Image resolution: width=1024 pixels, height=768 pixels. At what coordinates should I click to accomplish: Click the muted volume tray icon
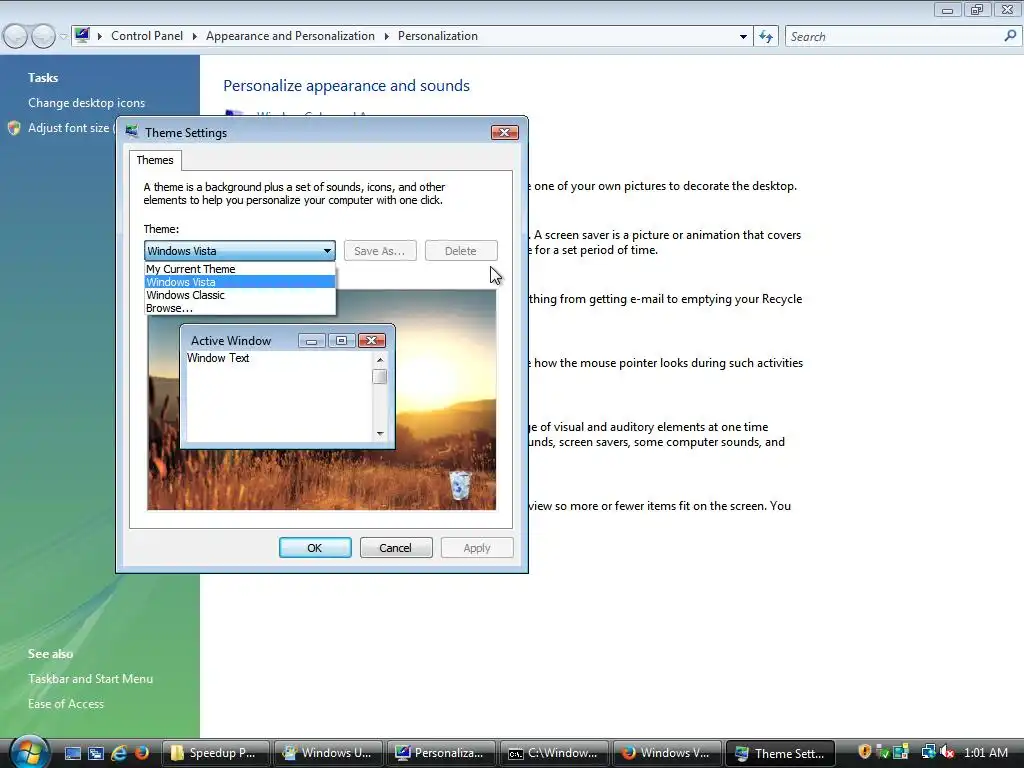point(947,752)
